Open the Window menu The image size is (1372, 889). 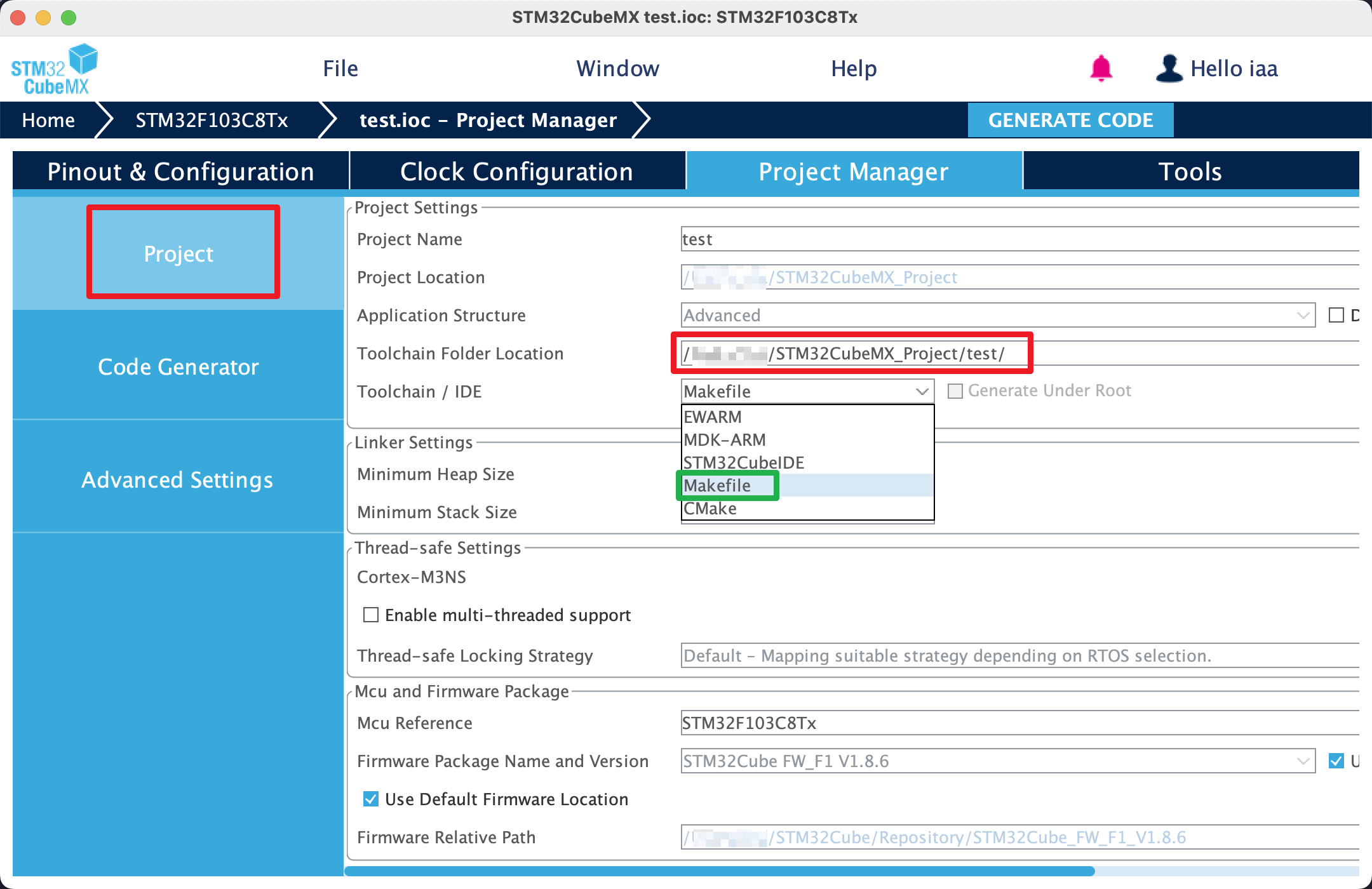coord(617,69)
